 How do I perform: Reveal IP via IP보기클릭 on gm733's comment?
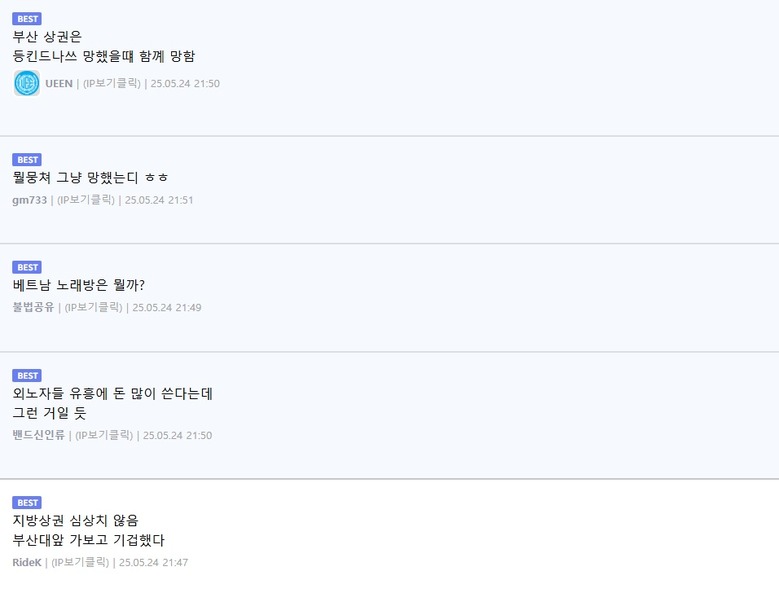pos(86,200)
